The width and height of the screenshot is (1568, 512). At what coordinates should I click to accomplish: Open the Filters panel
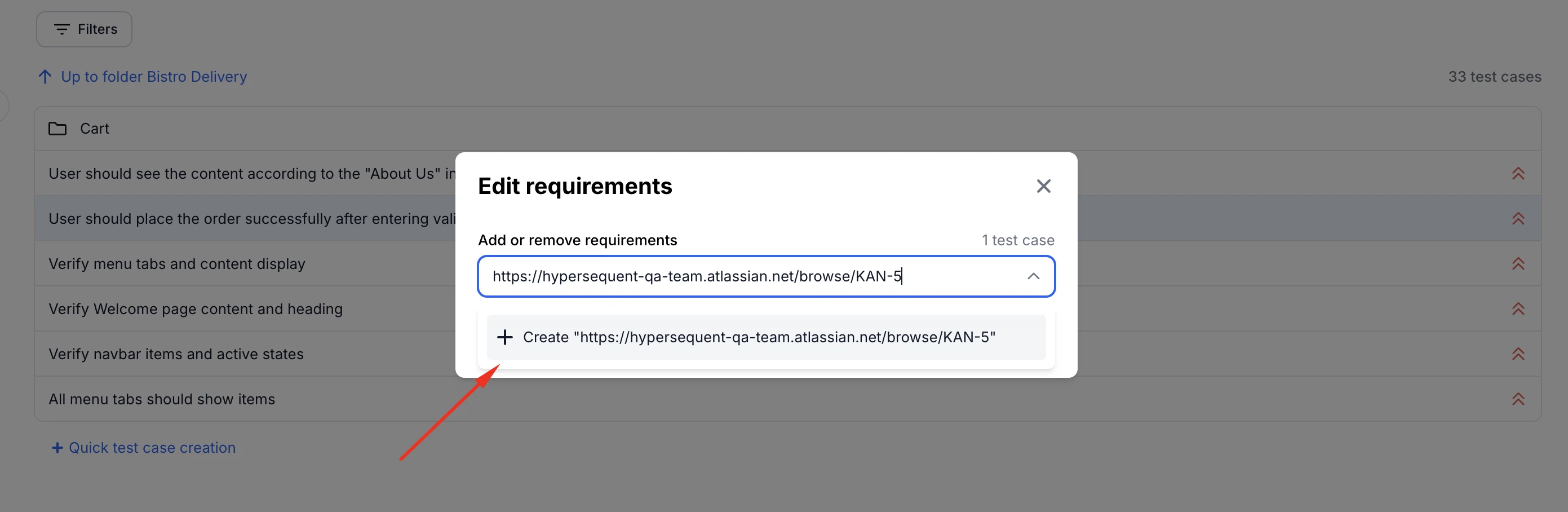(x=83, y=29)
